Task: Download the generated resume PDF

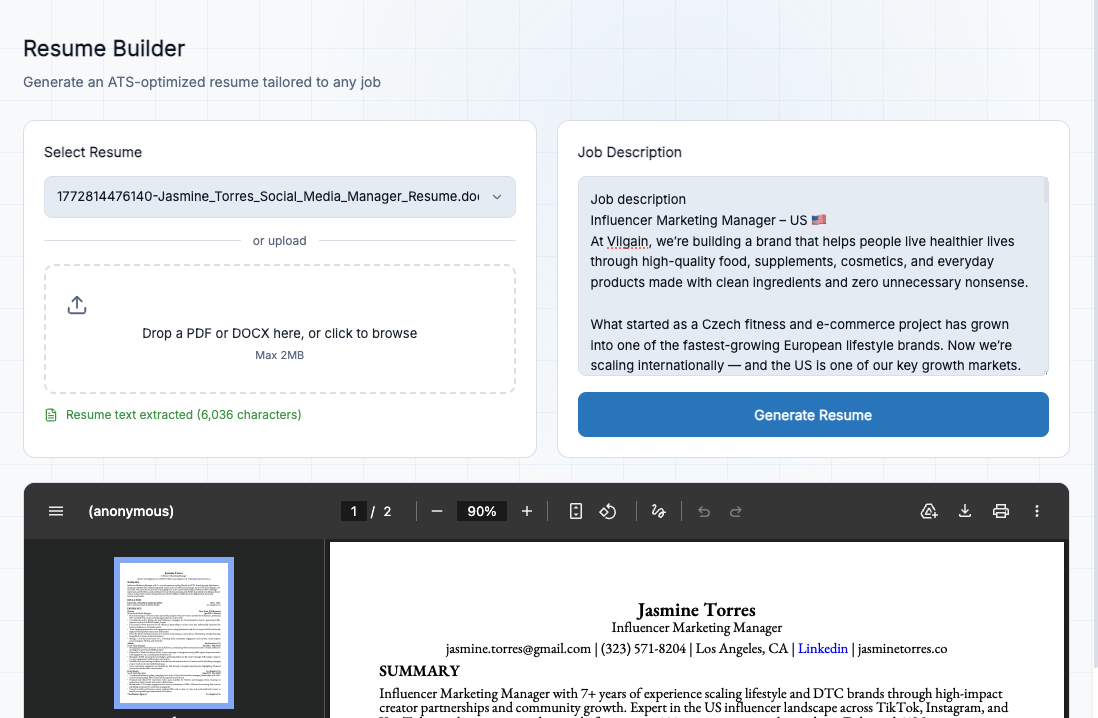Action: coord(965,511)
